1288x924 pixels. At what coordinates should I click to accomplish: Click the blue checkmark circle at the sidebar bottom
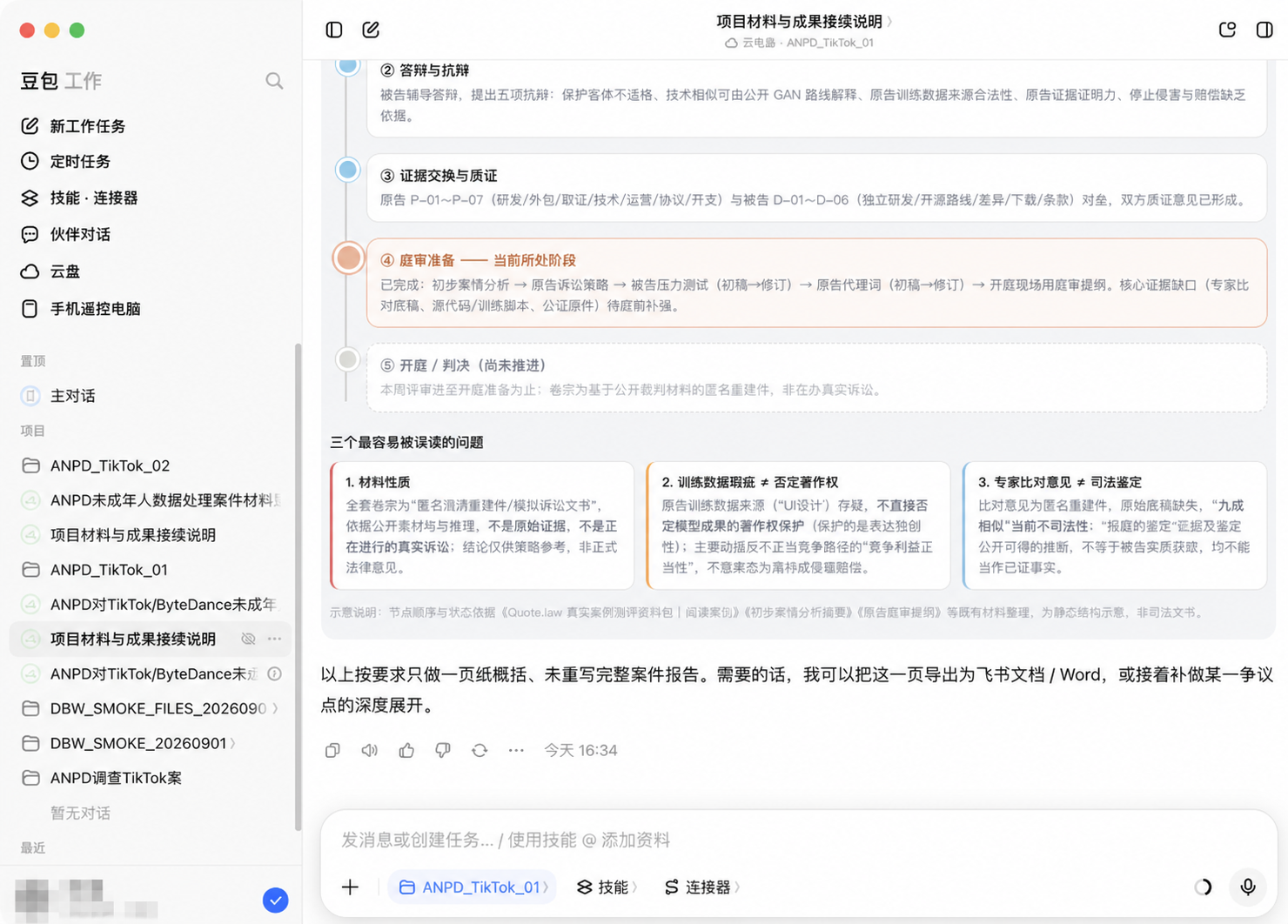pyautogui.click(x=276, y=901)
